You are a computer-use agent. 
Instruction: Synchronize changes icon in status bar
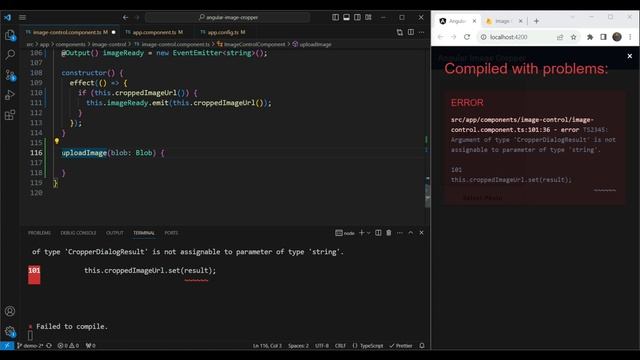pyautogui.click(x=49, y=345)
